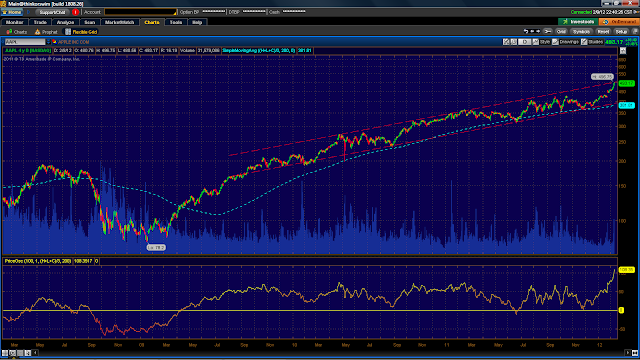Screen dimensions: 640x360
Task: Open the Help tab
Action: pos(197,22)
